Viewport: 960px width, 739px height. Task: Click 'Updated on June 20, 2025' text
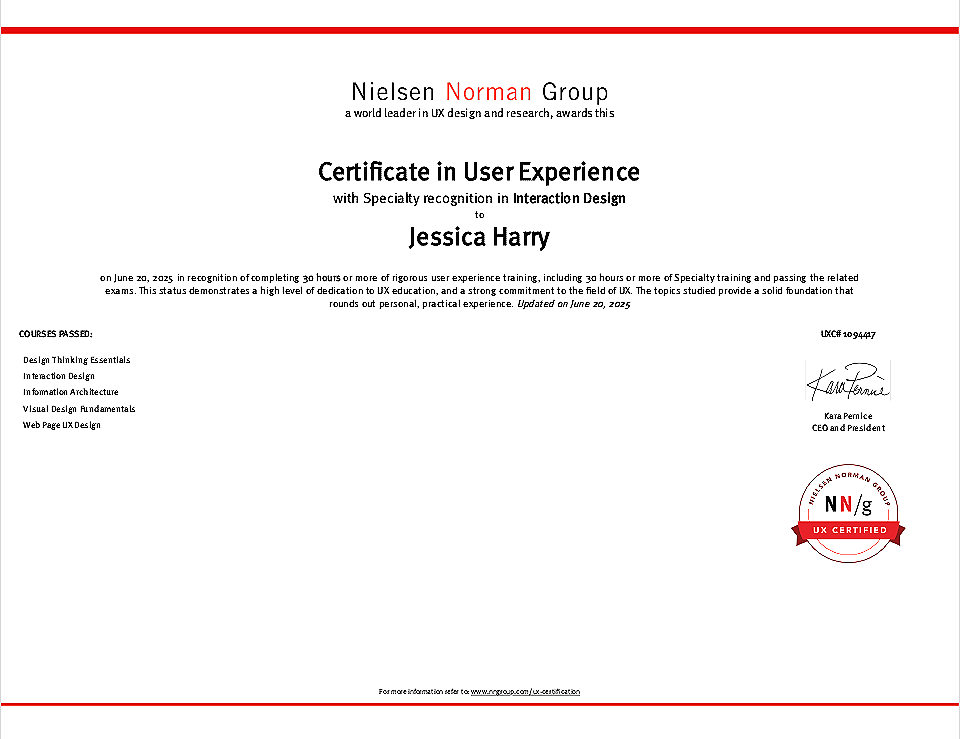[574, 304]
